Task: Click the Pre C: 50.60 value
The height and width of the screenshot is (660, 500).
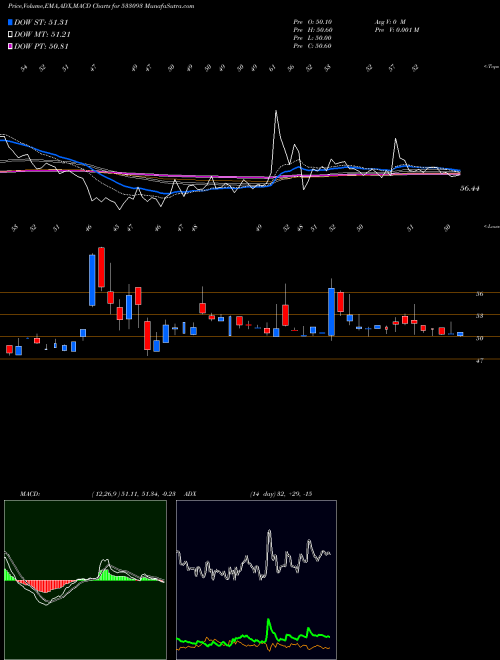Action: click(x=313, y=46)
